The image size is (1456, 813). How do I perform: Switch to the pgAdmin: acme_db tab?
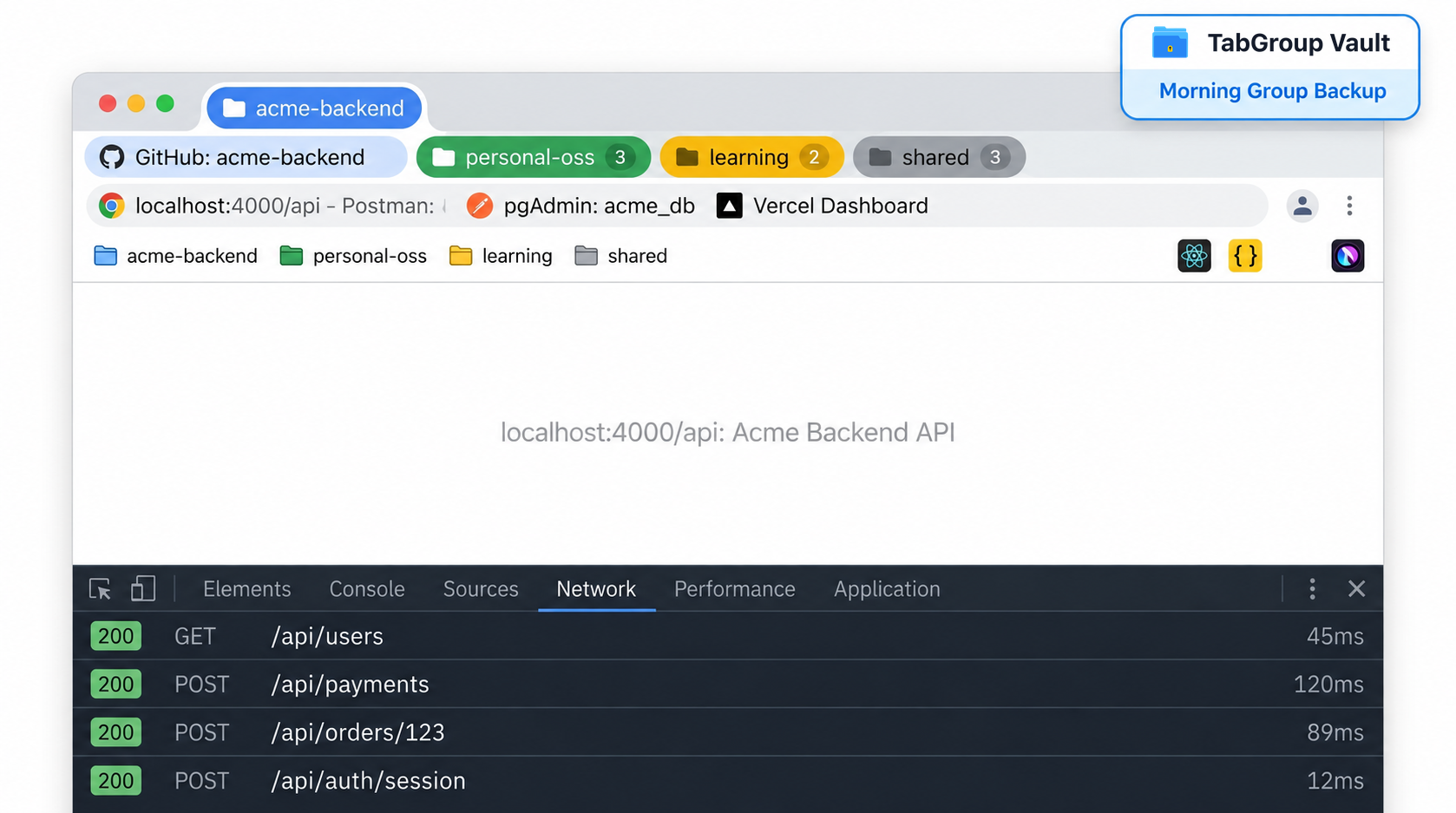(581, 206)
